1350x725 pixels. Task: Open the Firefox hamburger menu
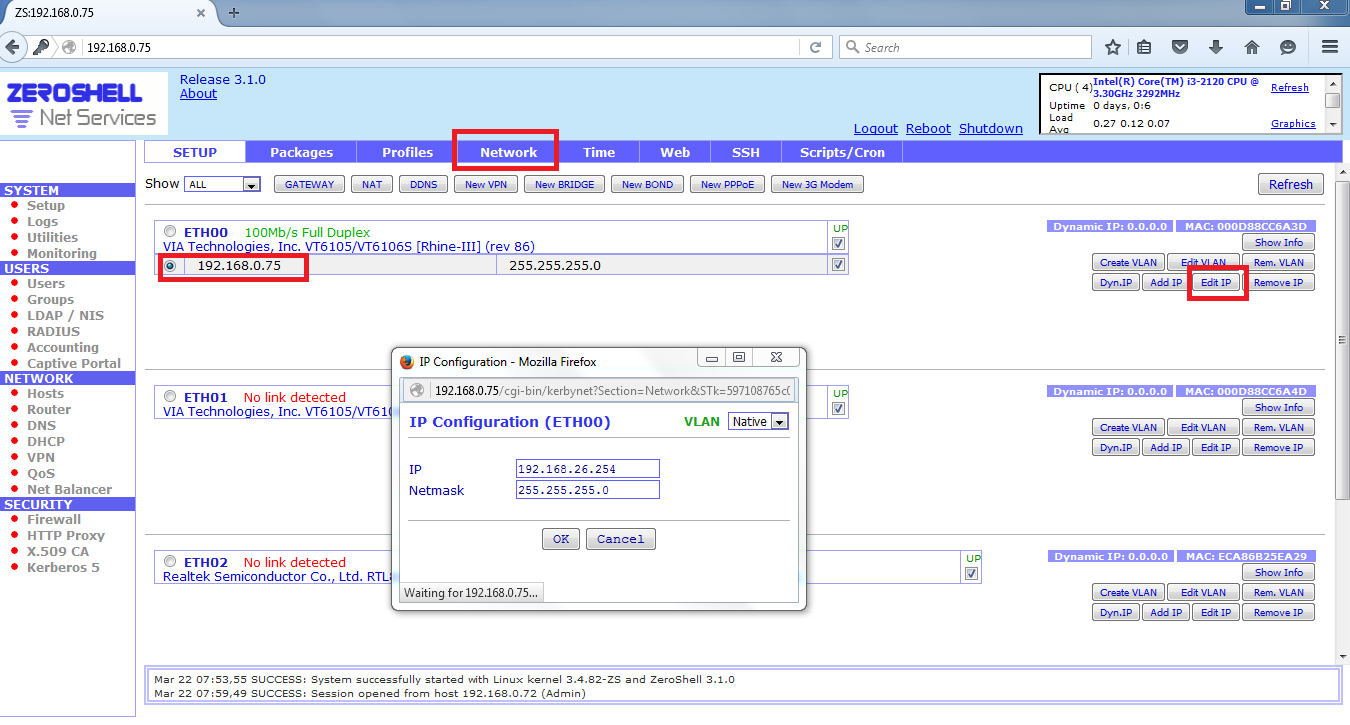click(x=1329, y=47)
